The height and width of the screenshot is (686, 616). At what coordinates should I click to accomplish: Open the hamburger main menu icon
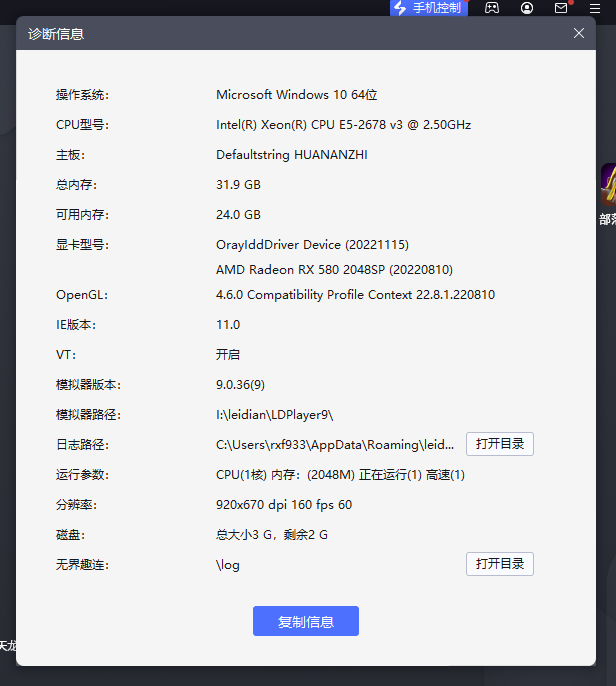click(x=595, y=8)
